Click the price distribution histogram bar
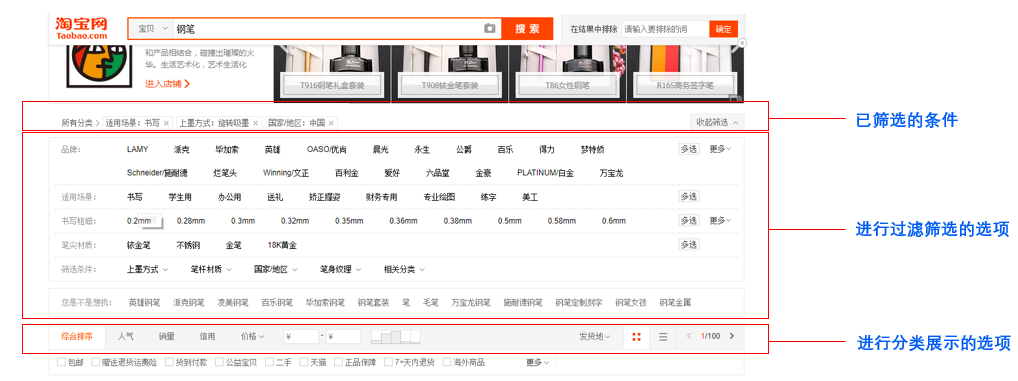Viewport: 1018px width, 381px height. tap(396, 336)
